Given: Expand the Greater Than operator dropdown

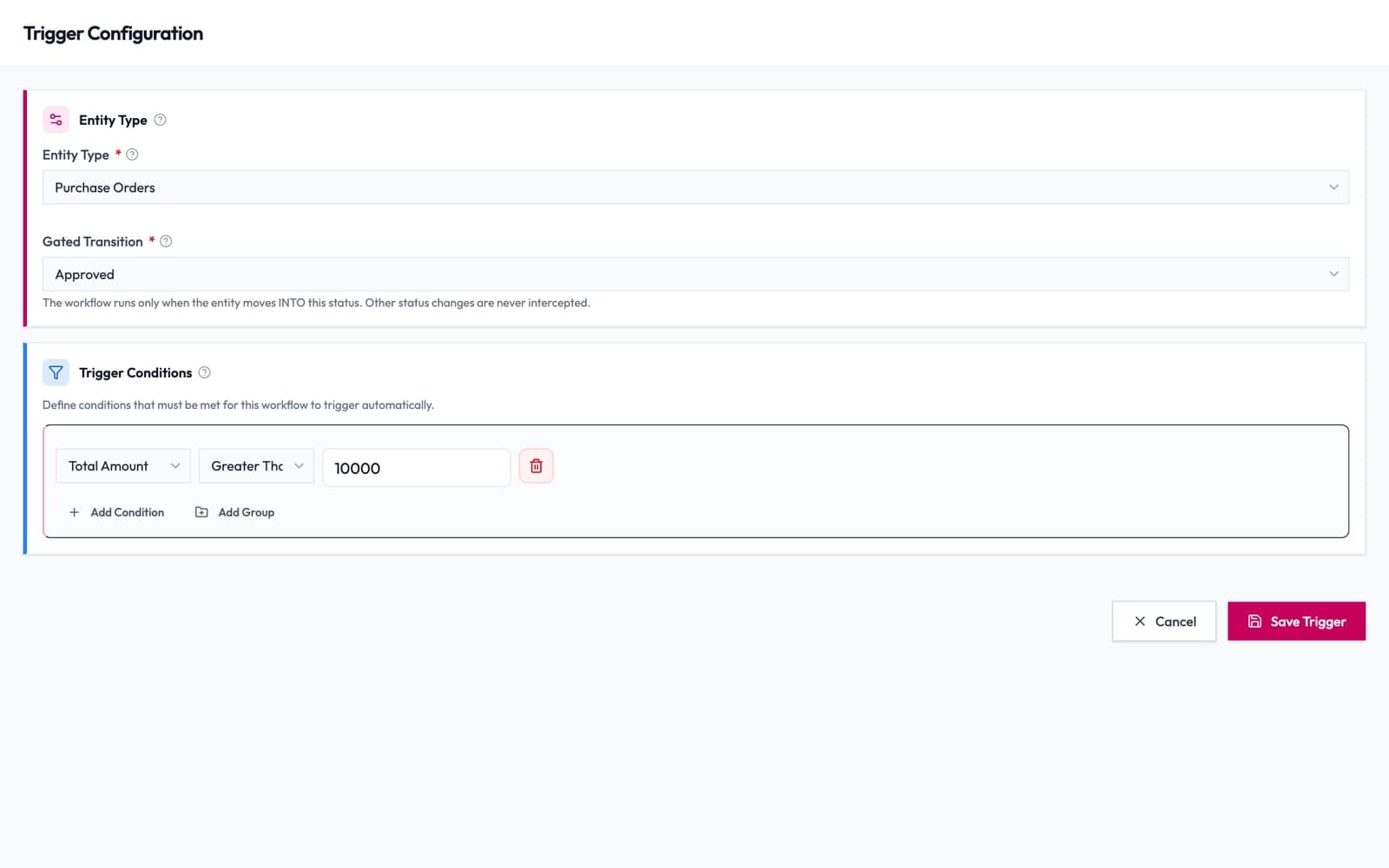Looking at the screenshot, I should (256, 466).
